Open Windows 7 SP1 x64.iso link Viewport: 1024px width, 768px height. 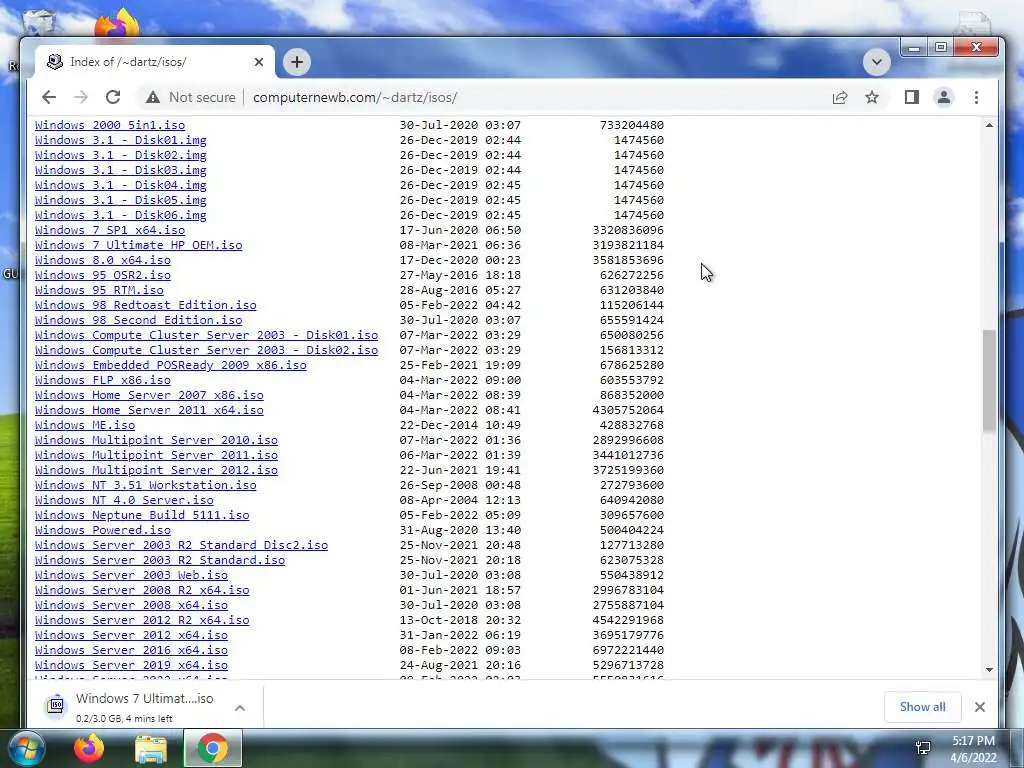(x=110, y=230)
